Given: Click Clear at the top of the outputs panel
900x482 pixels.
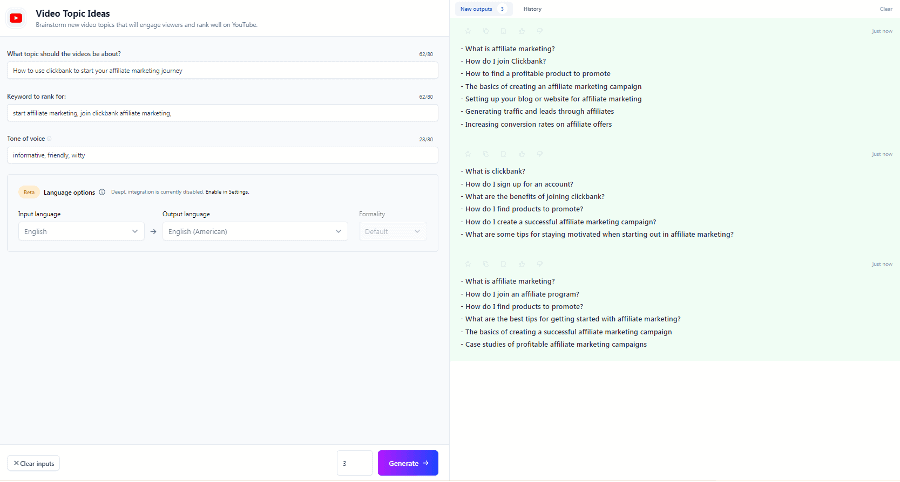Looking at the screenshot, I should click(x=886, y=9).
